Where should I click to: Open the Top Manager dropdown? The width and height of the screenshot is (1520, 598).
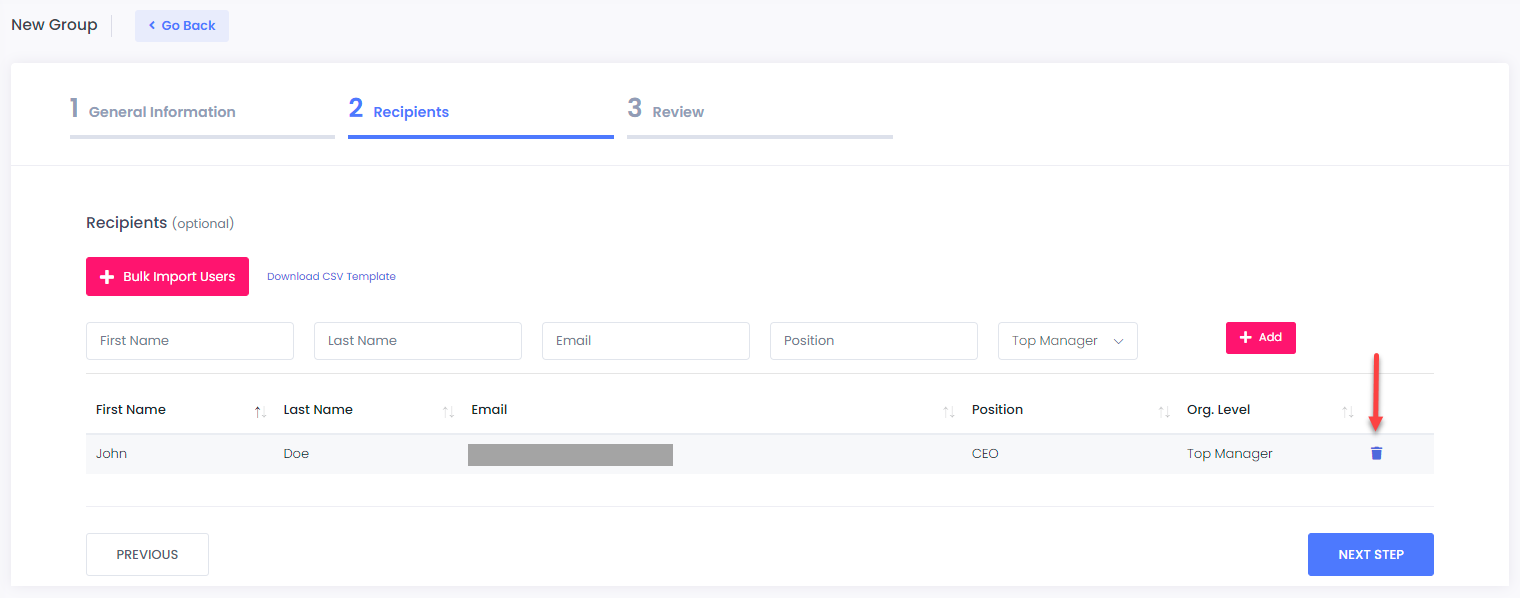pyautogui.click(x=1067, y=341)
